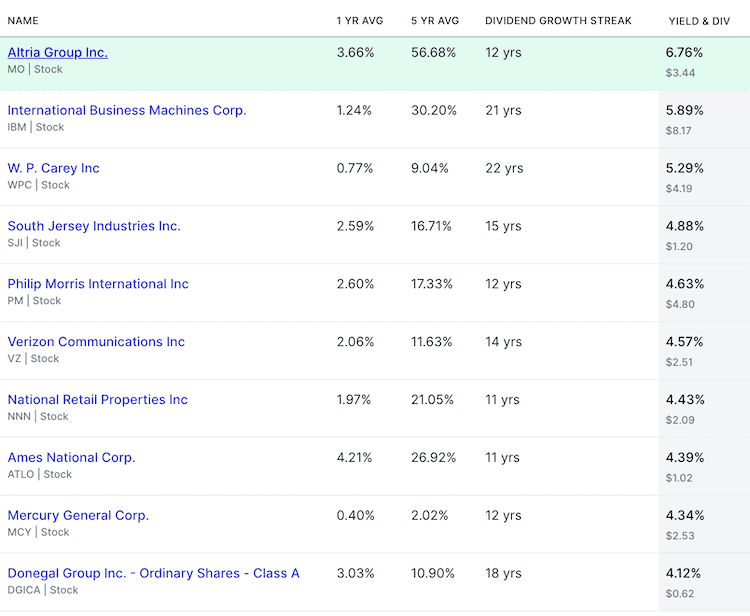
Task: Open Ames National Corp. link
Action: (x=71, y=458)
